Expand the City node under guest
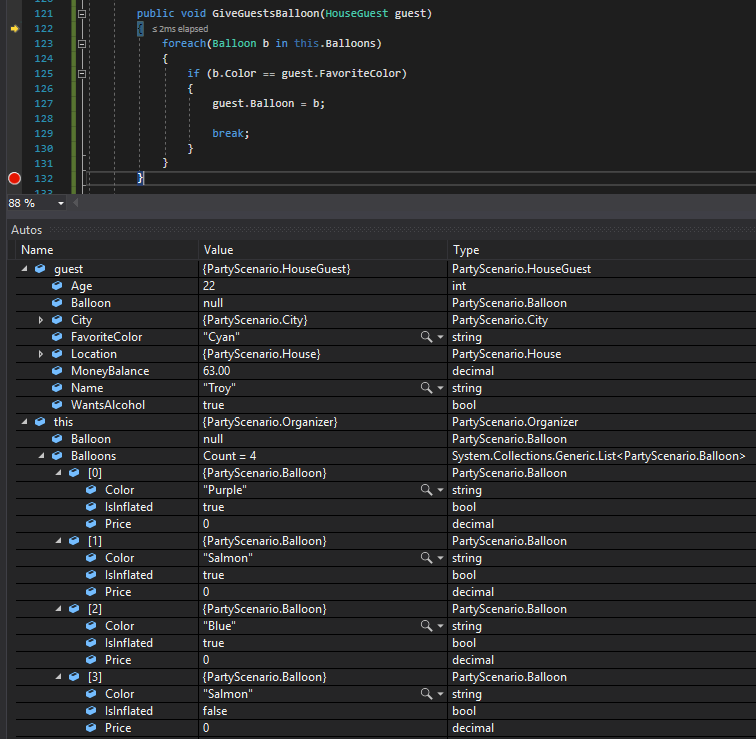Screen dimensions: 756x739 [41, 320]
